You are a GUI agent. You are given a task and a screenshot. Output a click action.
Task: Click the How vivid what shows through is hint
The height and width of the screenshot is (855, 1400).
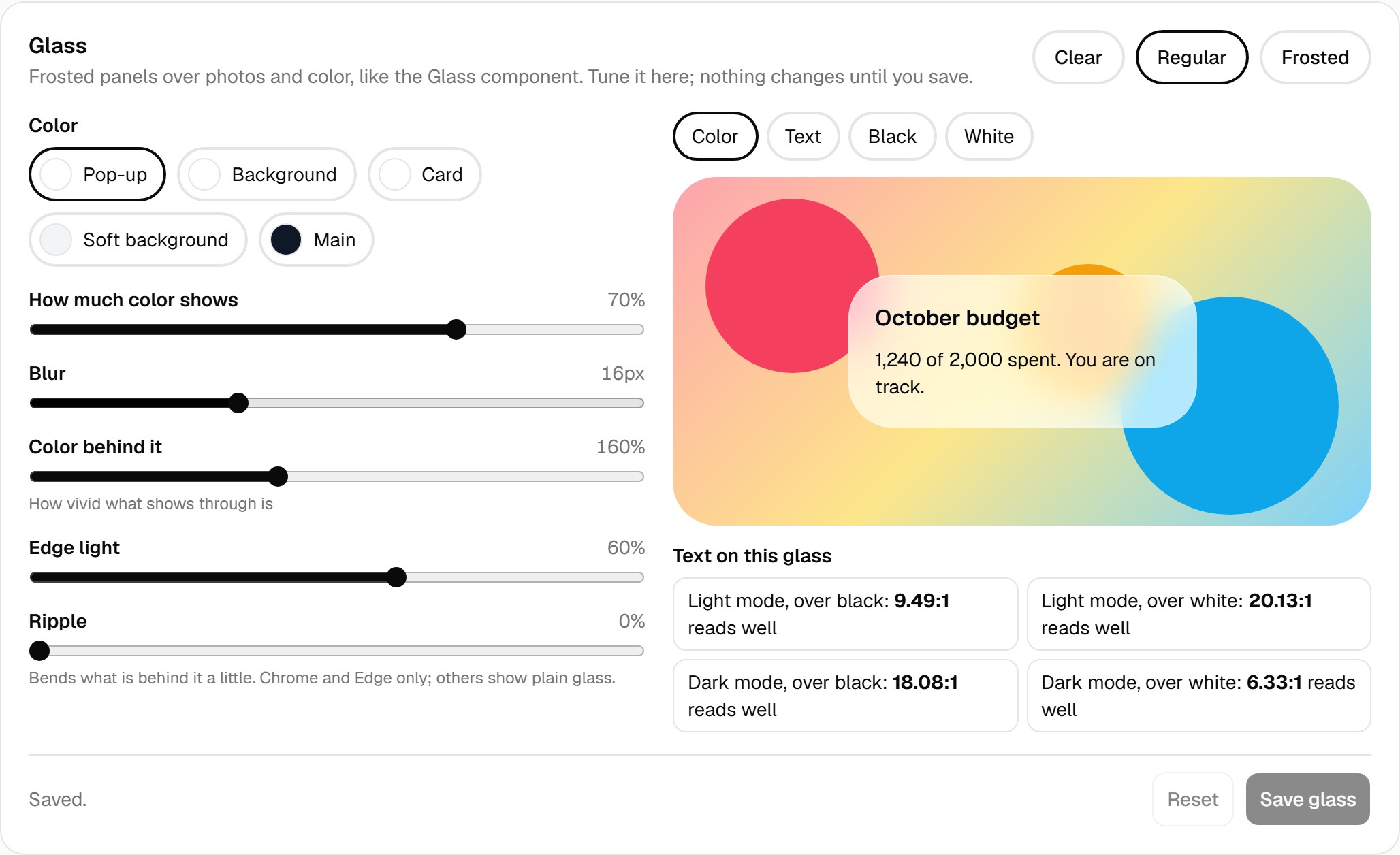(150, 504)
